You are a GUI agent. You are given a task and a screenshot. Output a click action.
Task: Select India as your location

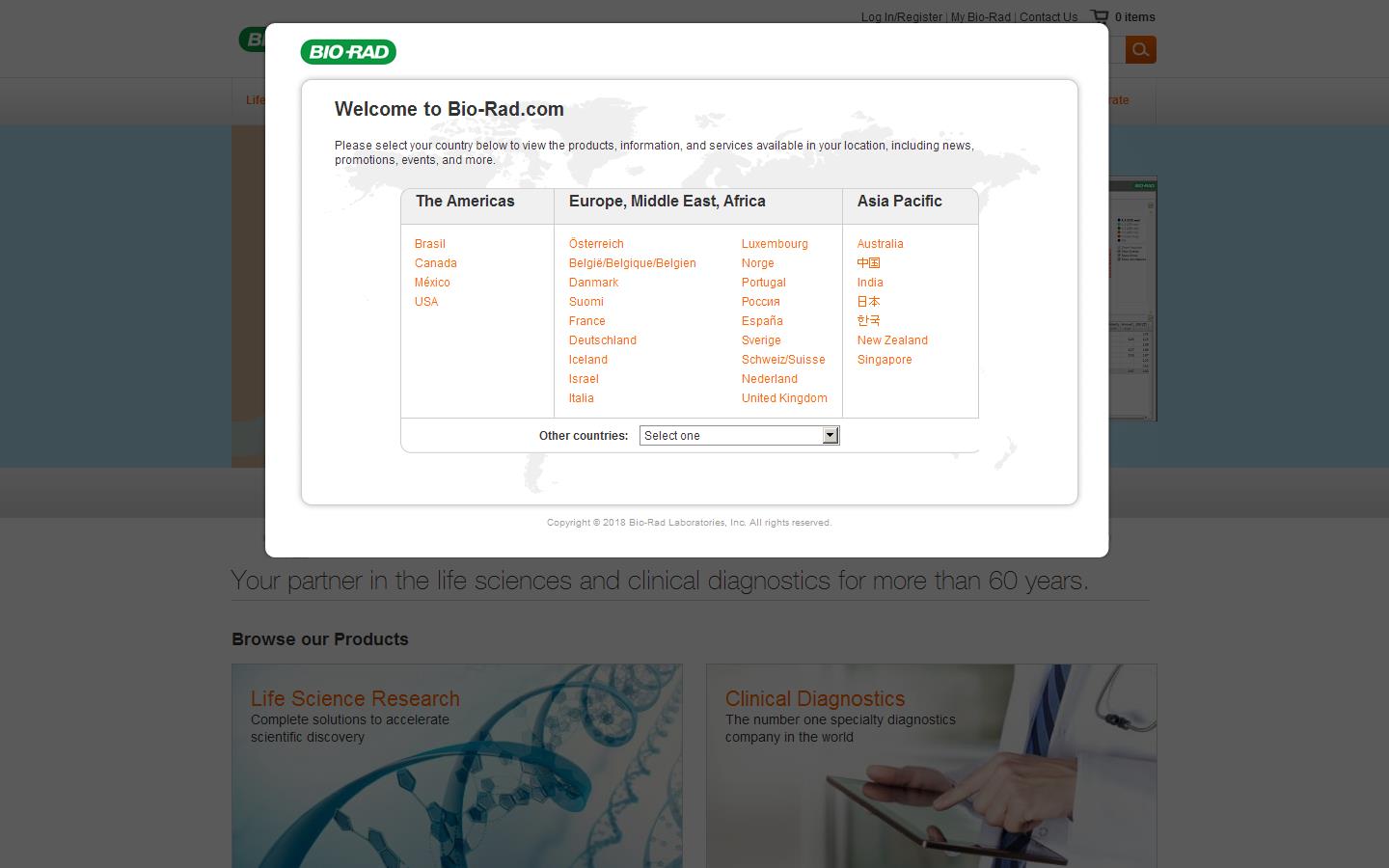pos(870,283)
